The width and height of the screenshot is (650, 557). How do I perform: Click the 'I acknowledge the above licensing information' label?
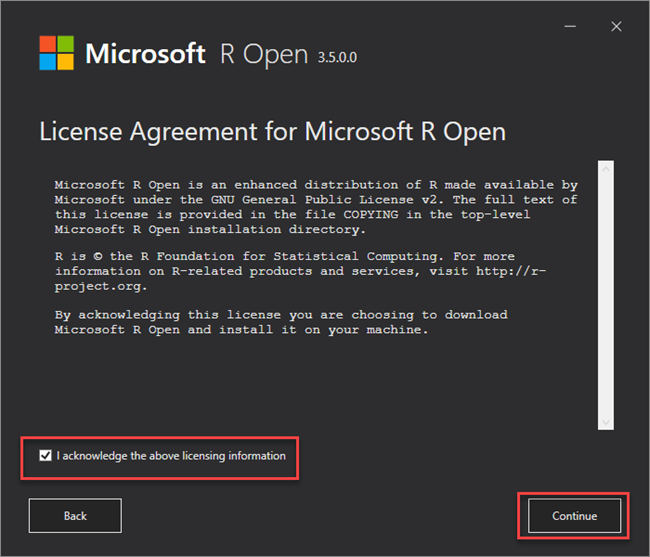[171, 456]
